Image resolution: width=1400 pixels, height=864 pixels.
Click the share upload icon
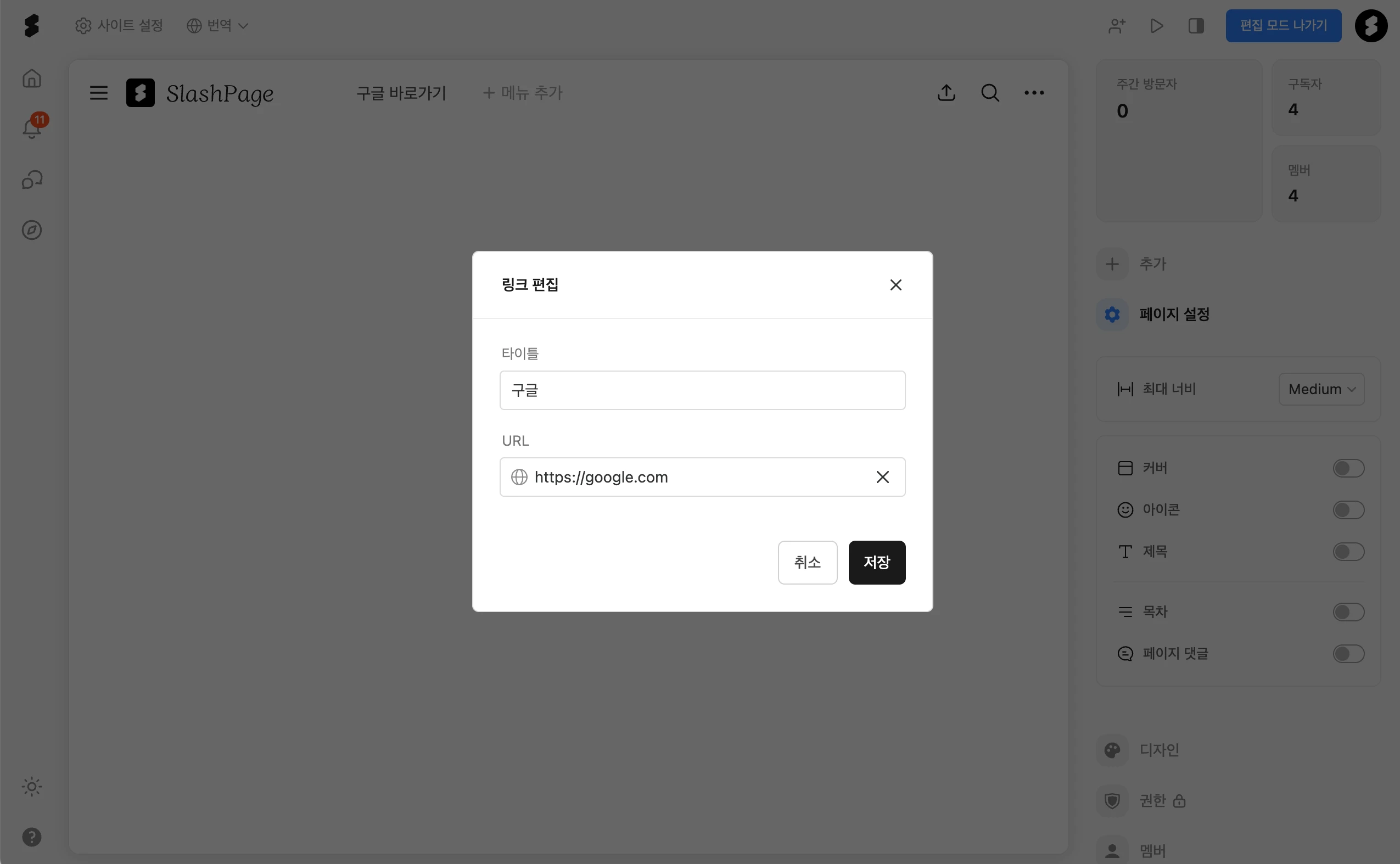(x=947, y=93)
